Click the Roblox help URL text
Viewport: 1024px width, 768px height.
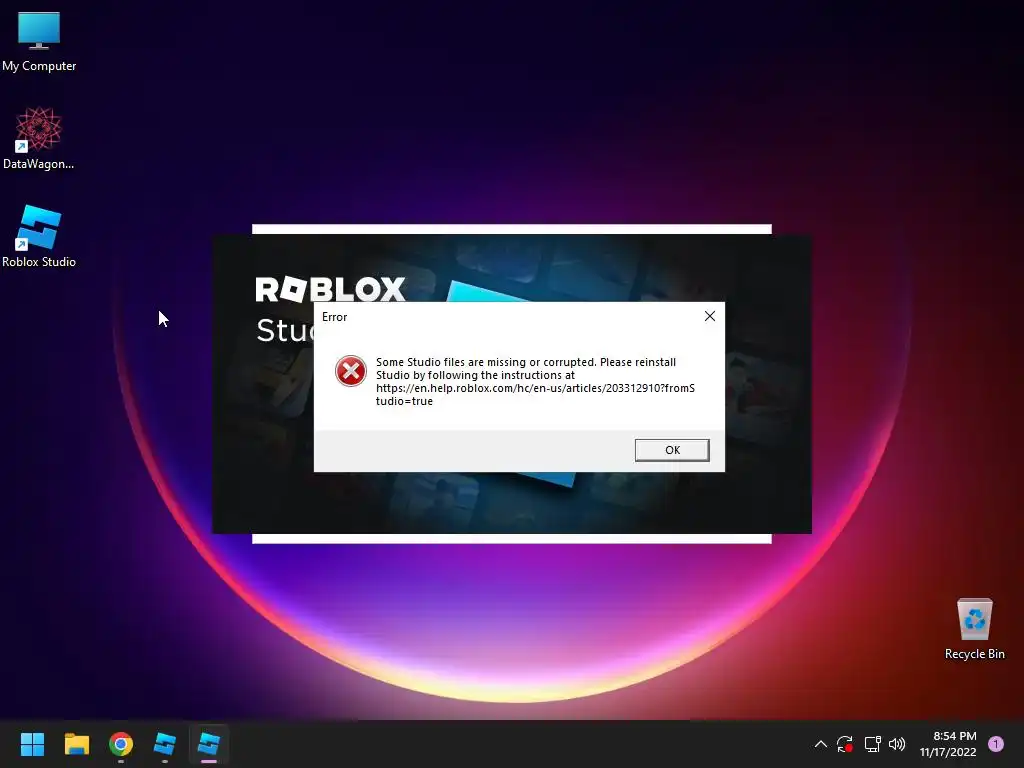pos(535,394)
